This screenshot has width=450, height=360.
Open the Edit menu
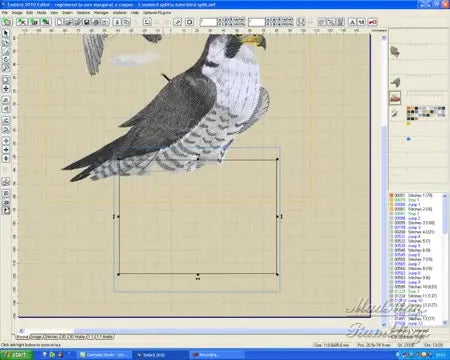coord(30,13)
